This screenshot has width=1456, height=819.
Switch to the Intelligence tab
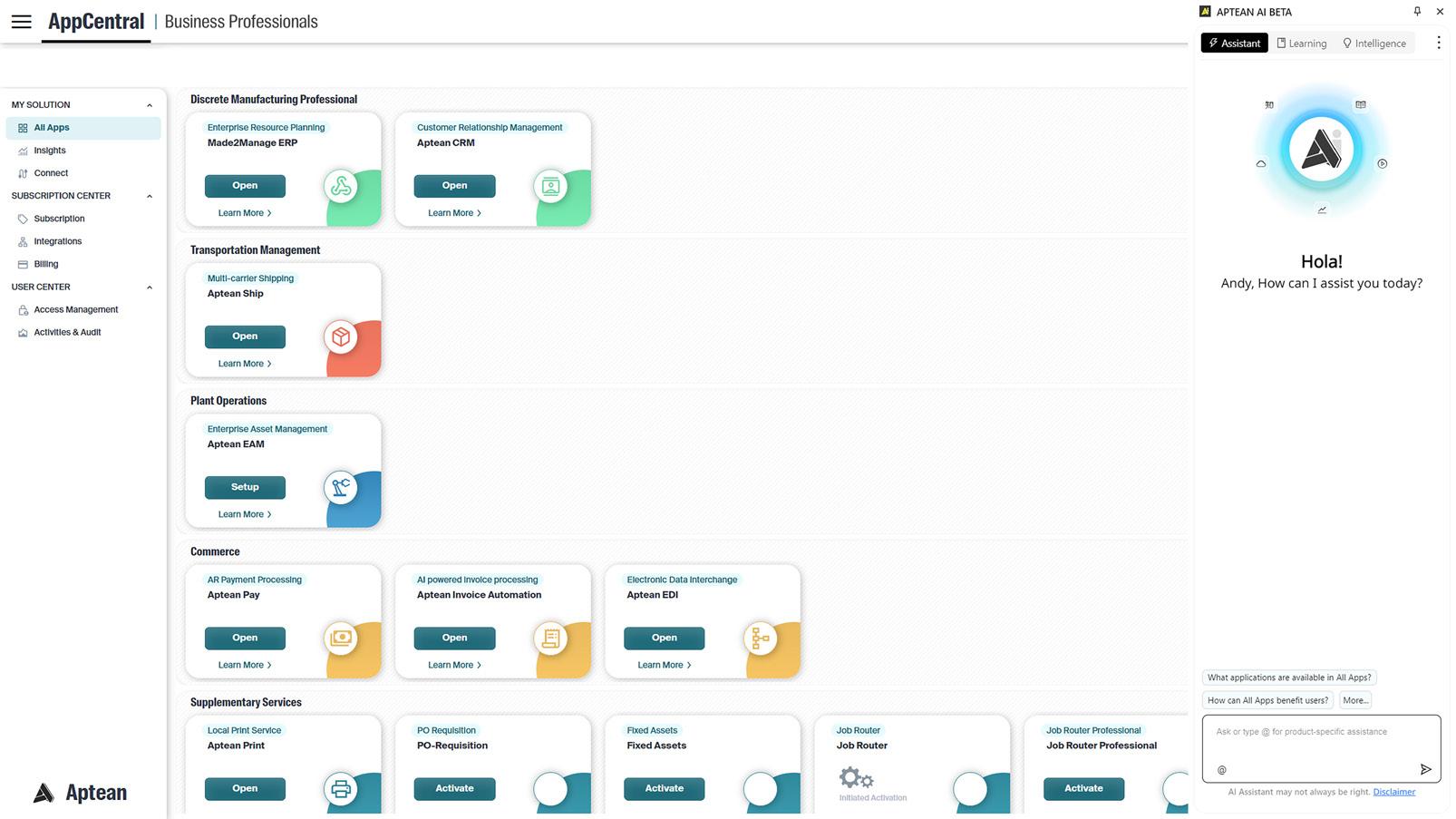(x=1374, y=44)
